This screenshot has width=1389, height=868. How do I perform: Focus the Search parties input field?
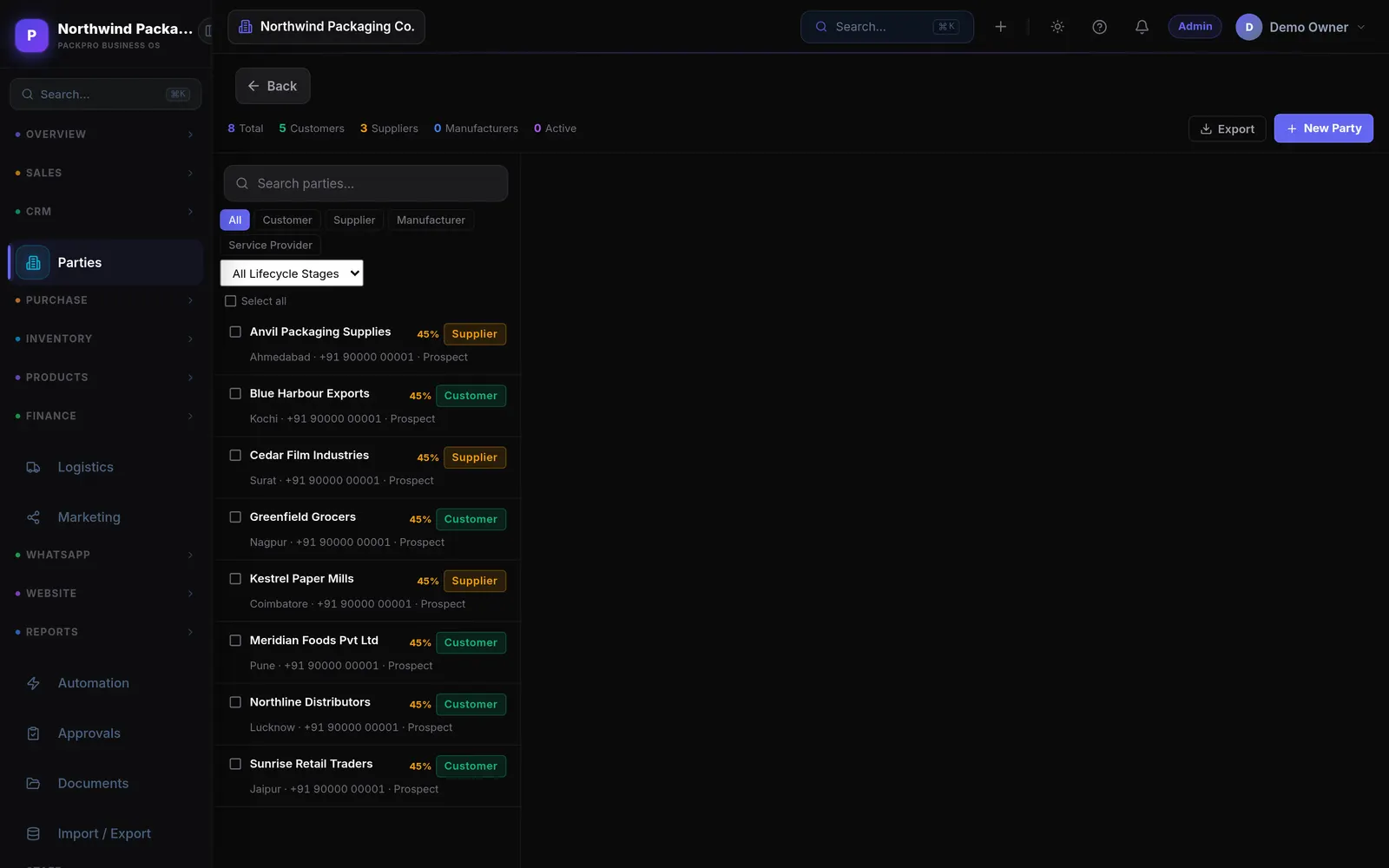[x=365, y=183]
